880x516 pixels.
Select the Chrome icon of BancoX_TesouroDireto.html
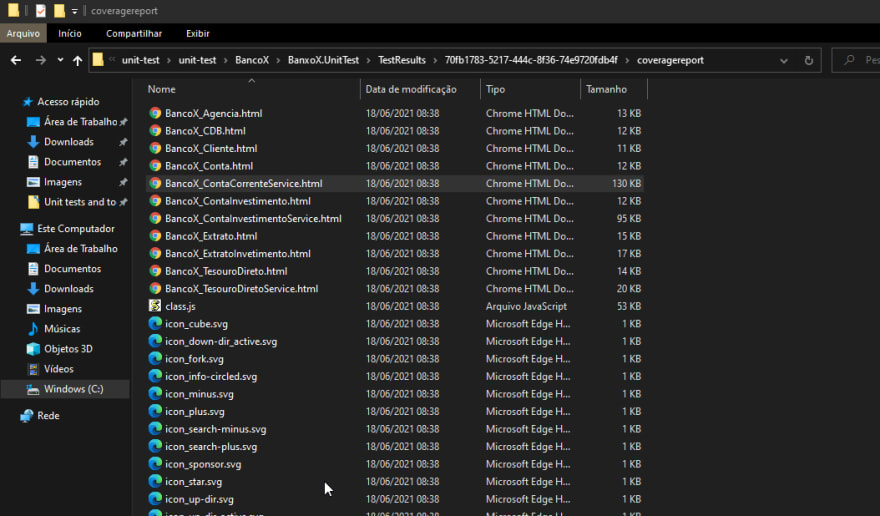155,271
